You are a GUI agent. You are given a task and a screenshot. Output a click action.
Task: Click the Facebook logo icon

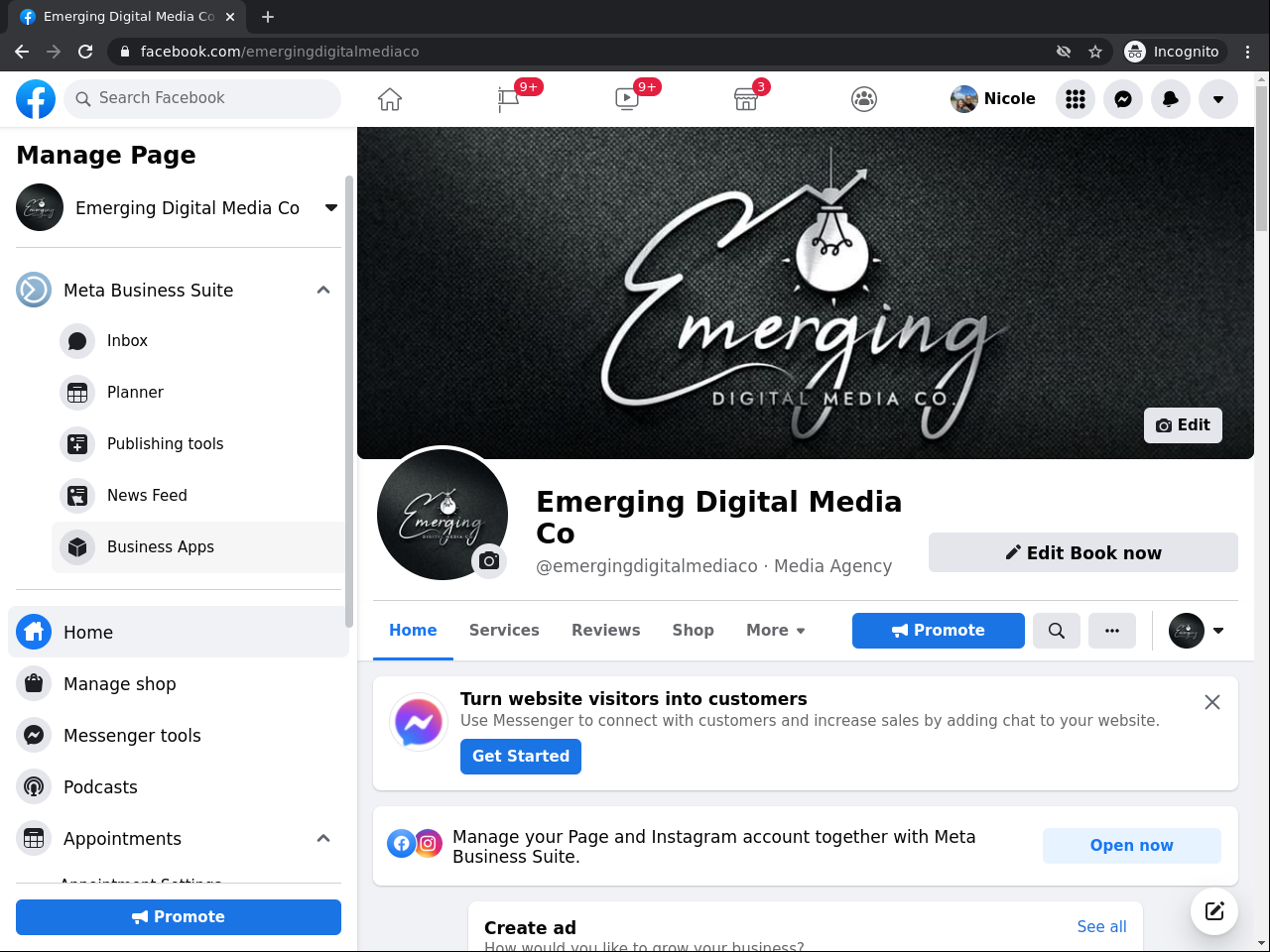(x=36, y=99)
